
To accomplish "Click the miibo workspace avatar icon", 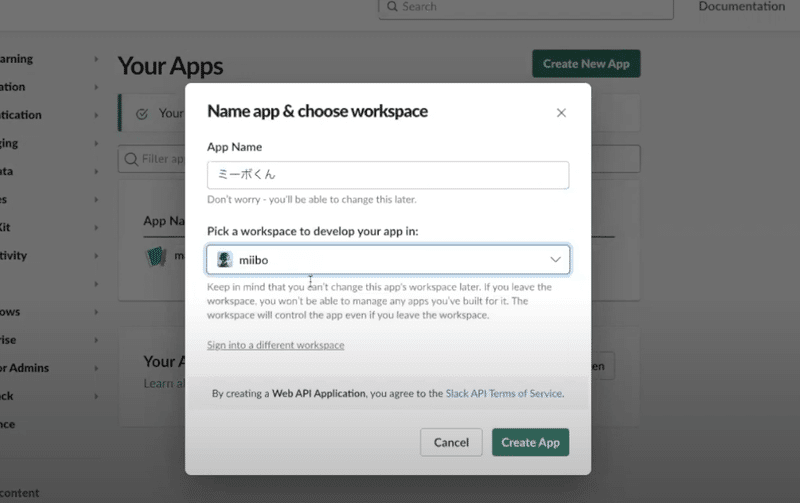I will (224, 260).
